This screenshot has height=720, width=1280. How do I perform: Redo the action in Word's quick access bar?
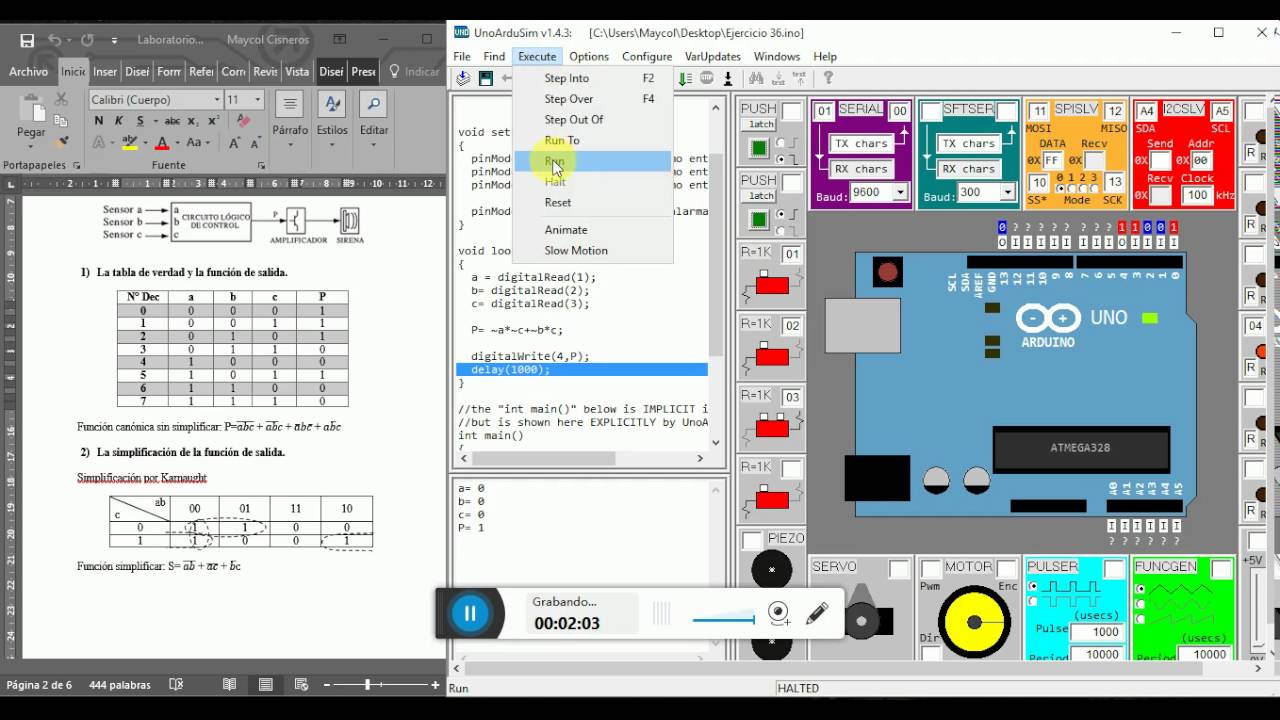coord(87,40)
